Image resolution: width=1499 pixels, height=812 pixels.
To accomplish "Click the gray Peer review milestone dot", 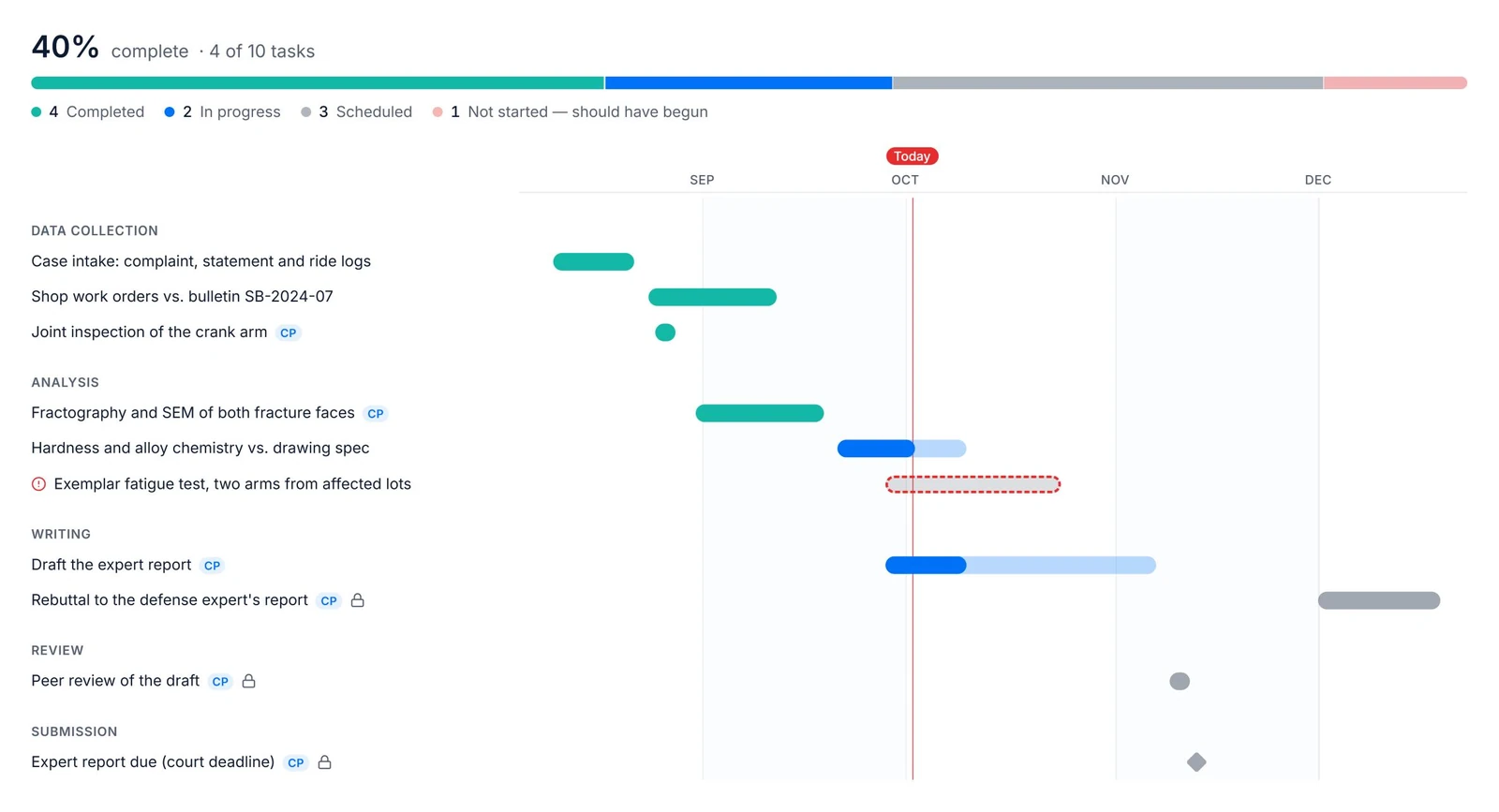I will pos(1180,681).
